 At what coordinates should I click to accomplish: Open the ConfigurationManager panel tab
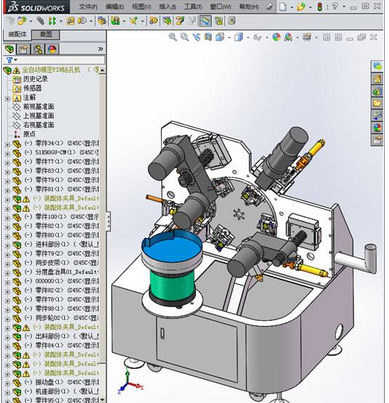pos(38,49)
